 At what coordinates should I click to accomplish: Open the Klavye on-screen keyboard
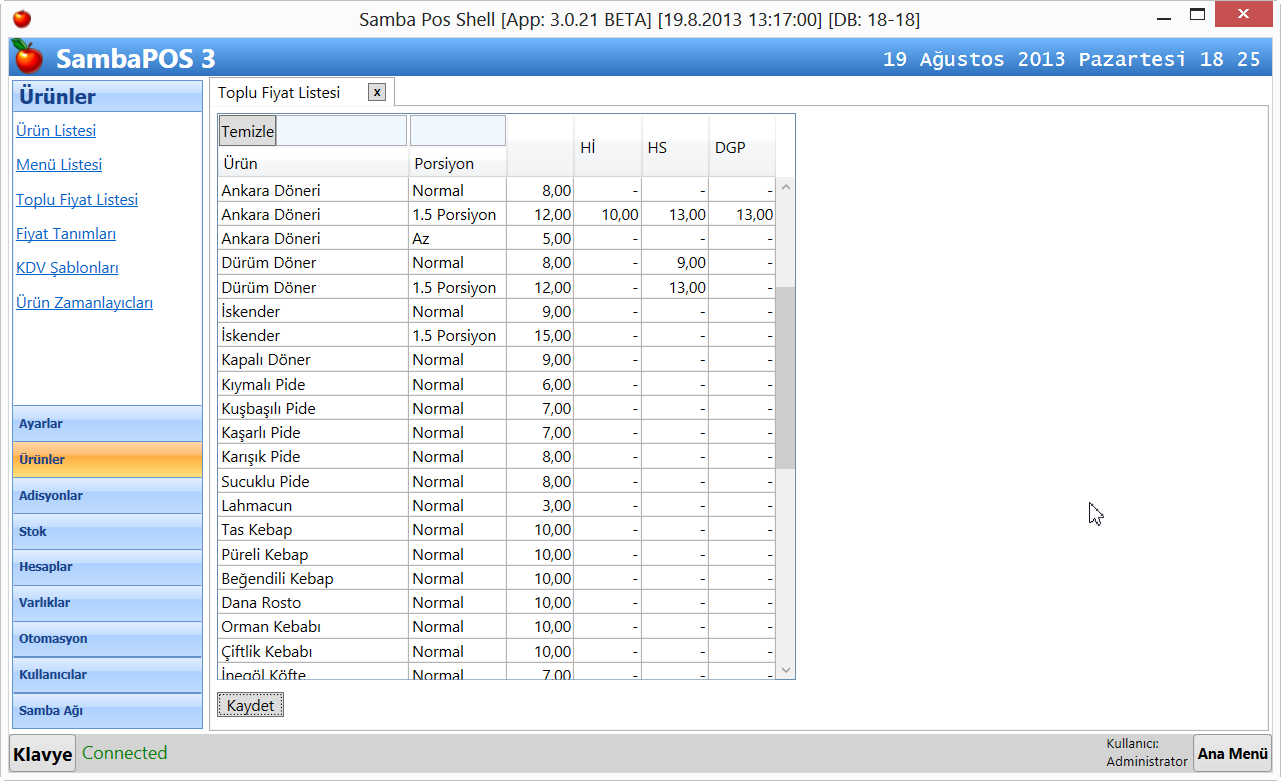click(43, 754)
